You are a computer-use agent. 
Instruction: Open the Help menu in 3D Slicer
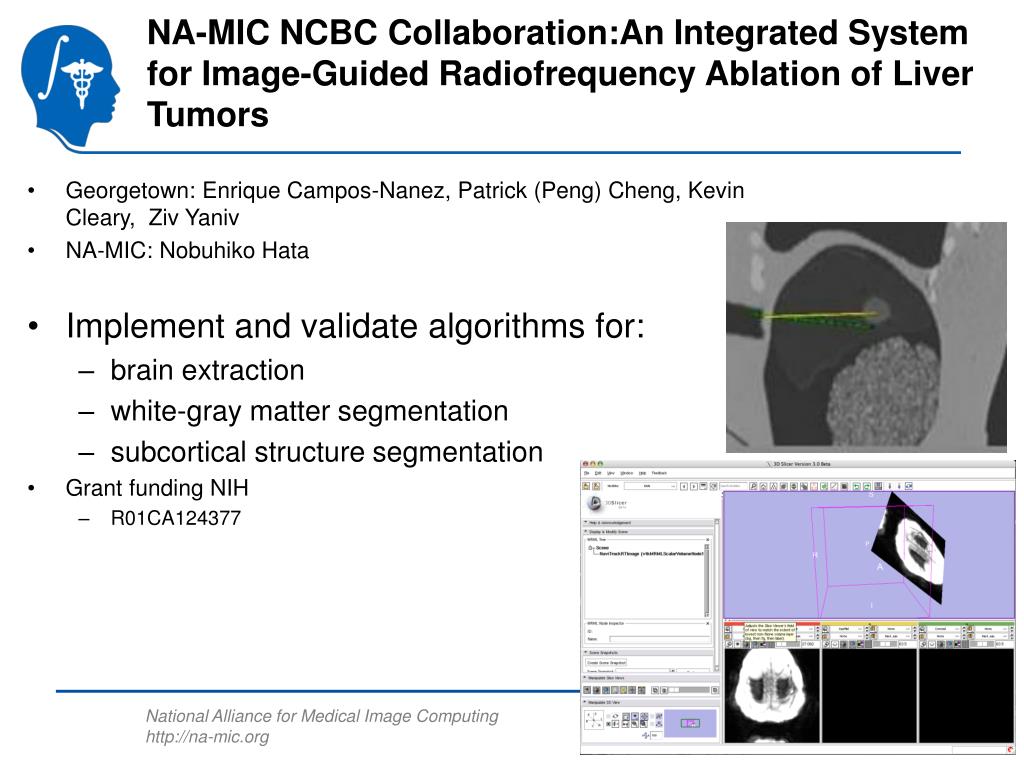(x=643, y=473)
